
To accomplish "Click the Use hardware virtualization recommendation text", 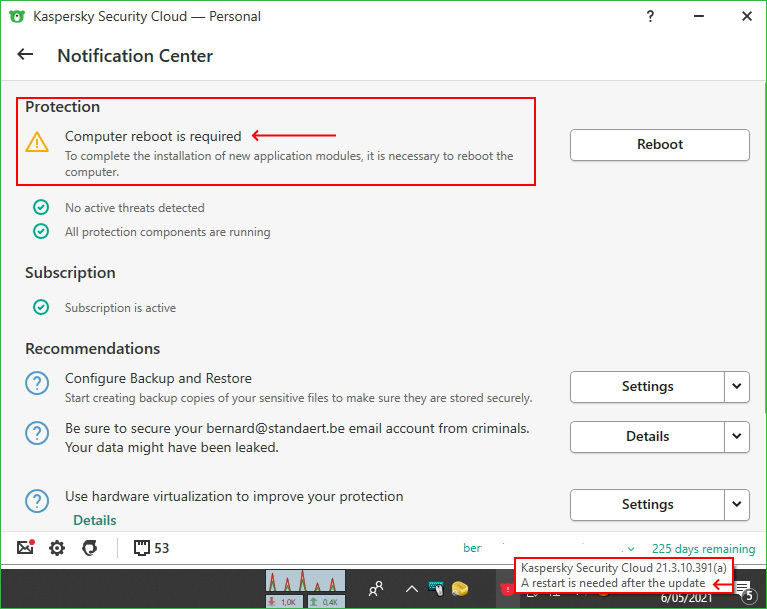I will point(234,496).
